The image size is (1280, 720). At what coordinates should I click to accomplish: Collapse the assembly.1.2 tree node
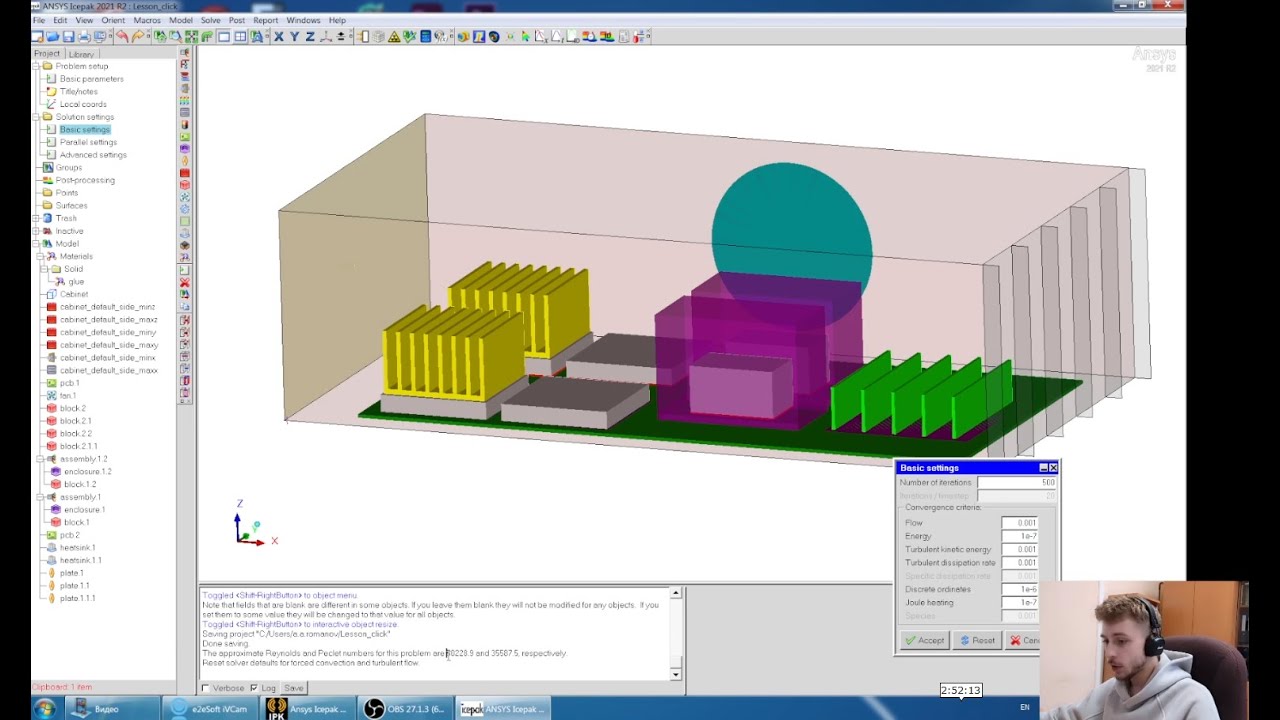pos(40,459)
